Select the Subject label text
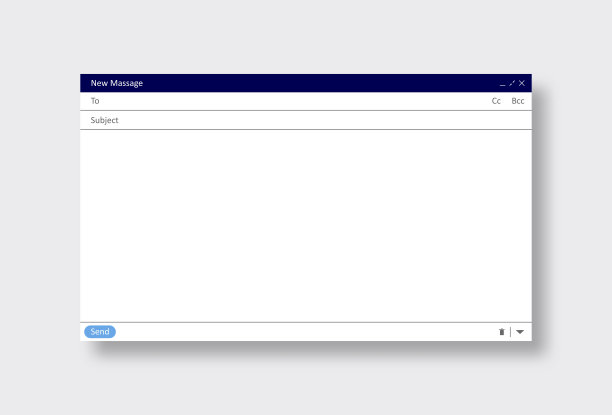Image resolution: width=612 pixels, height=415 pixels. [104, 120]
